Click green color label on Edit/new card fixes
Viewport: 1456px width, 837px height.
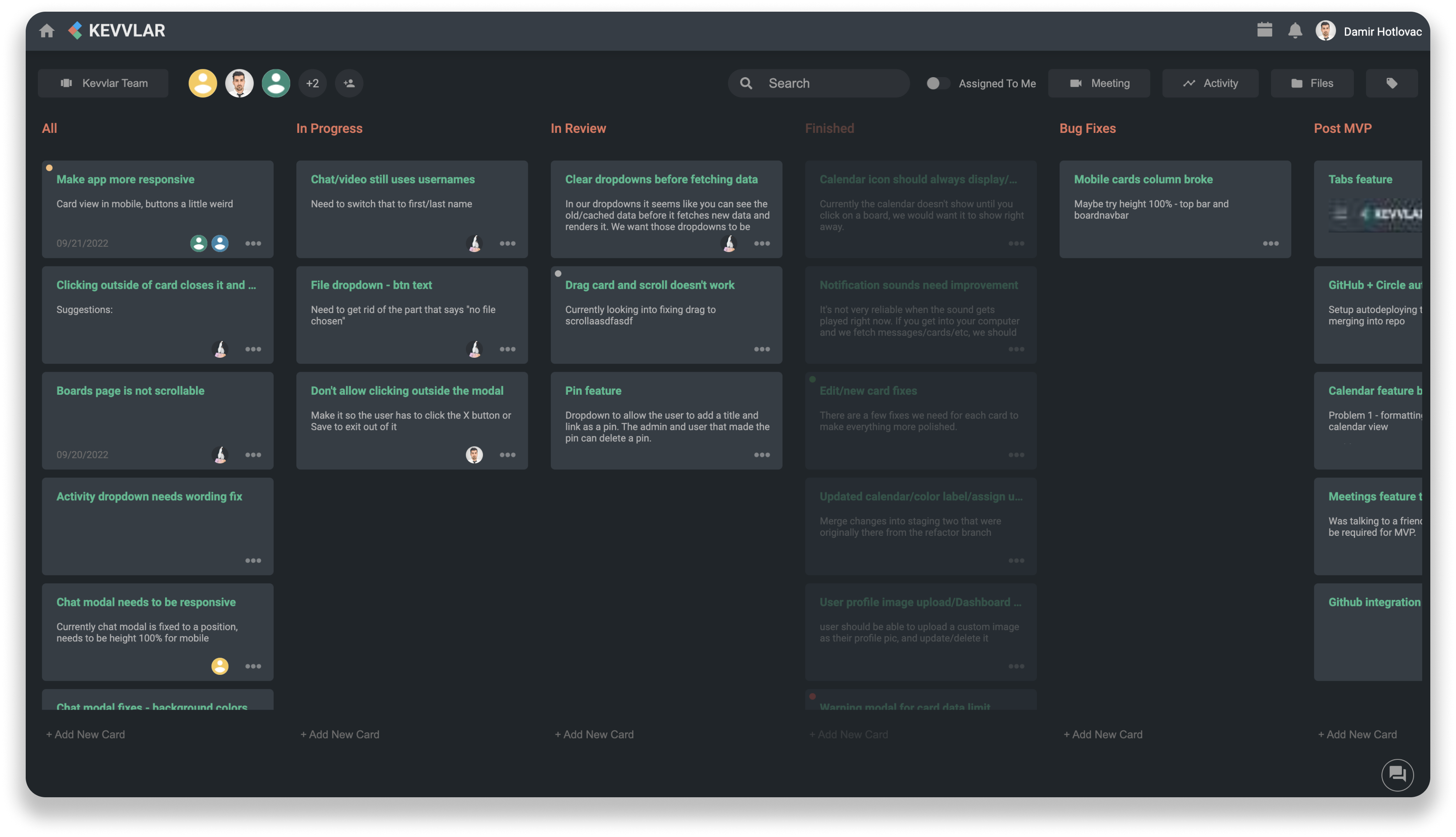point(813,380)
